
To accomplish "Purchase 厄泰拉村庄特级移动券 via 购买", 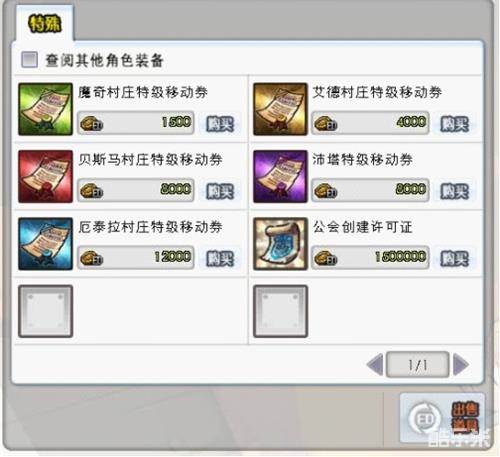I will click(x=220, y=258).
